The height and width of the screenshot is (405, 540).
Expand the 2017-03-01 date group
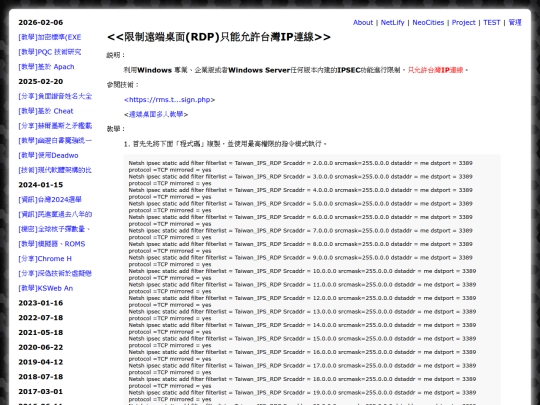(x=41, y=392)
